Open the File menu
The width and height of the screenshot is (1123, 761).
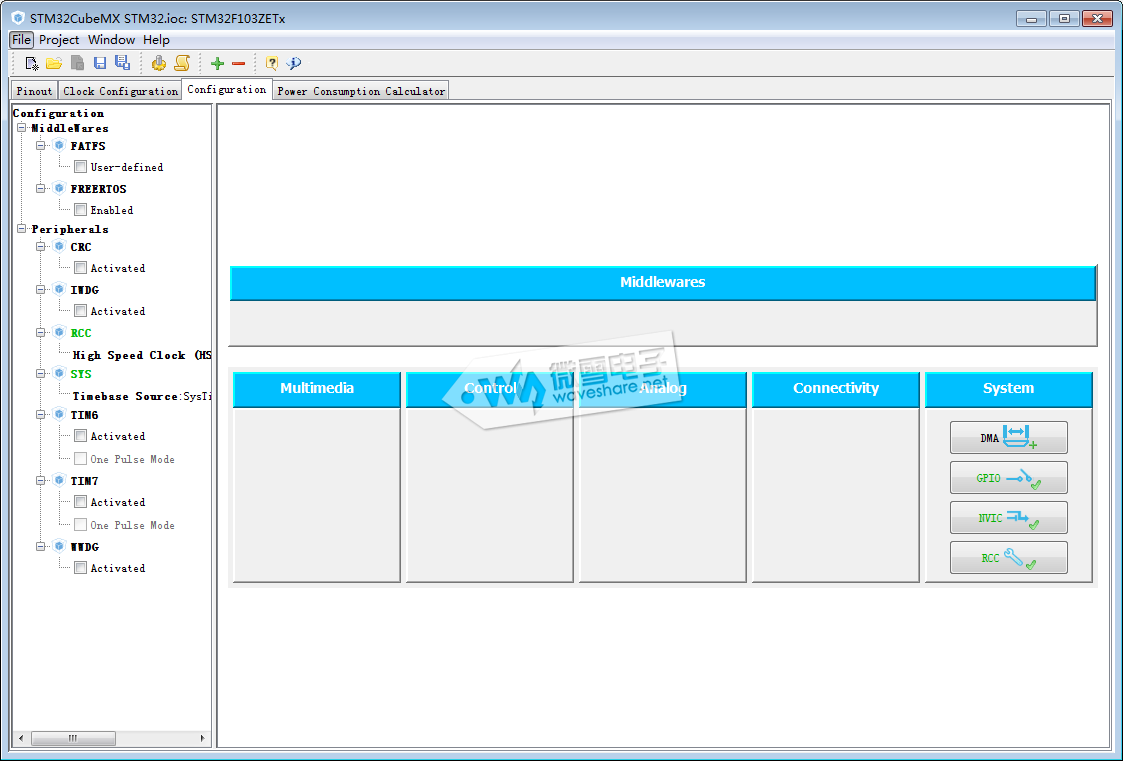tap(21, 40)
